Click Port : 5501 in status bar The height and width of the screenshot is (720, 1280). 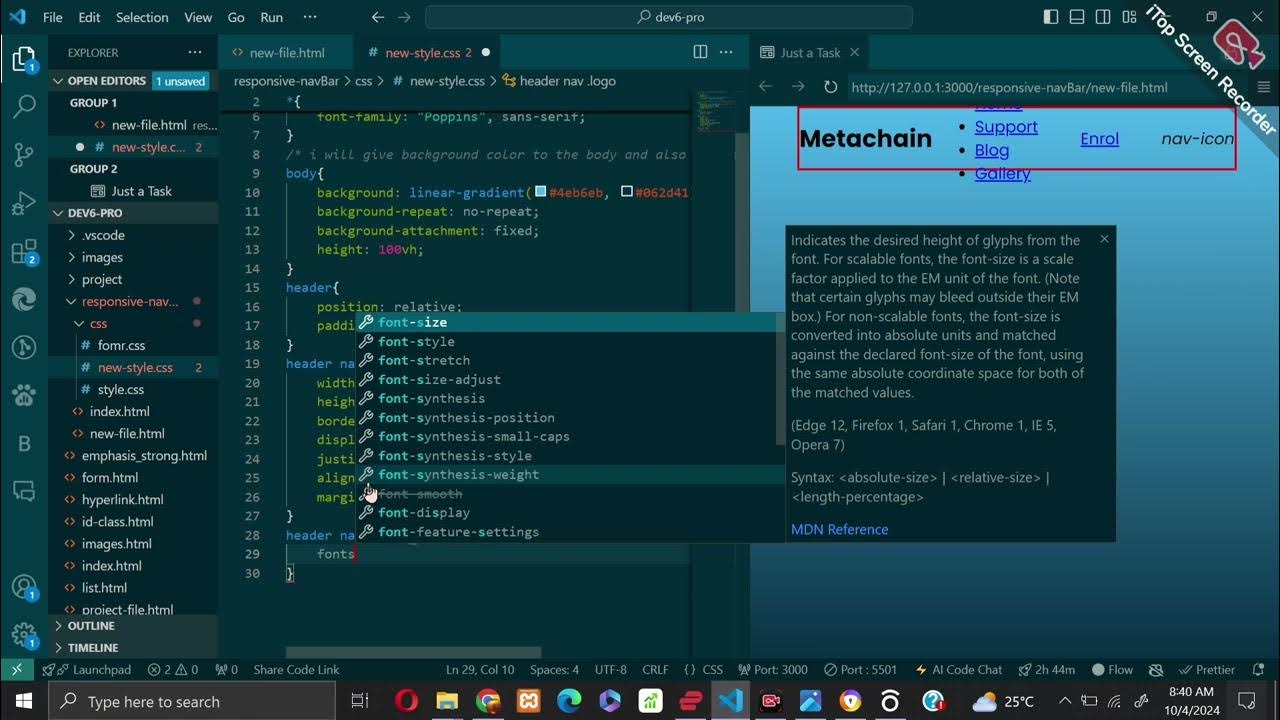click(x=860, y=670)
